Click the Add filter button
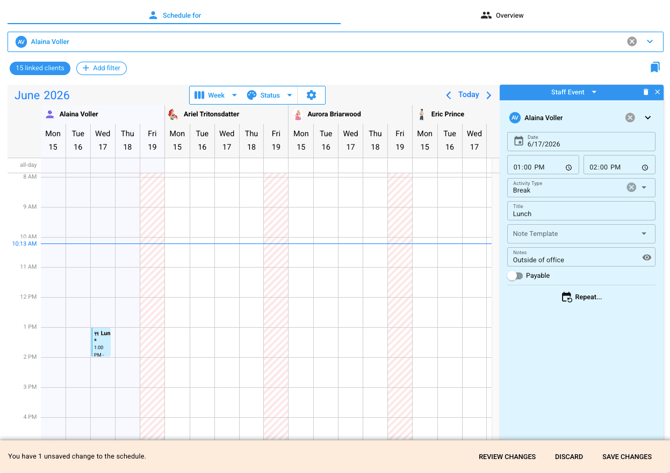 point(101,68)
